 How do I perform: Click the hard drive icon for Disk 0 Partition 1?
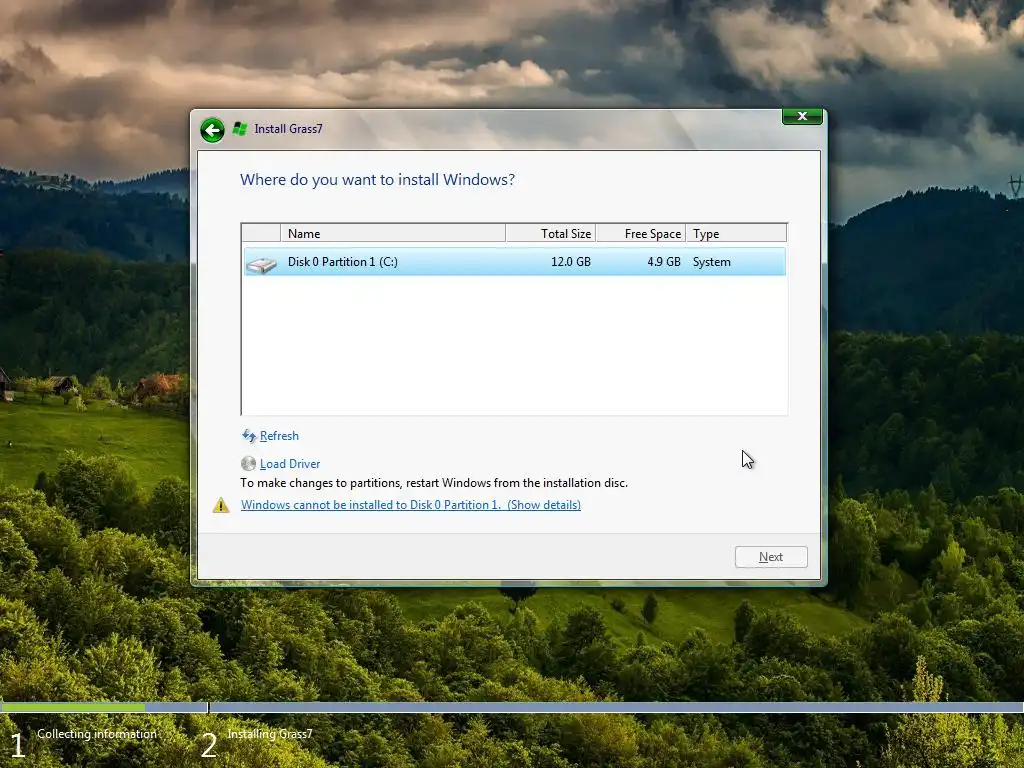[261, 264]
